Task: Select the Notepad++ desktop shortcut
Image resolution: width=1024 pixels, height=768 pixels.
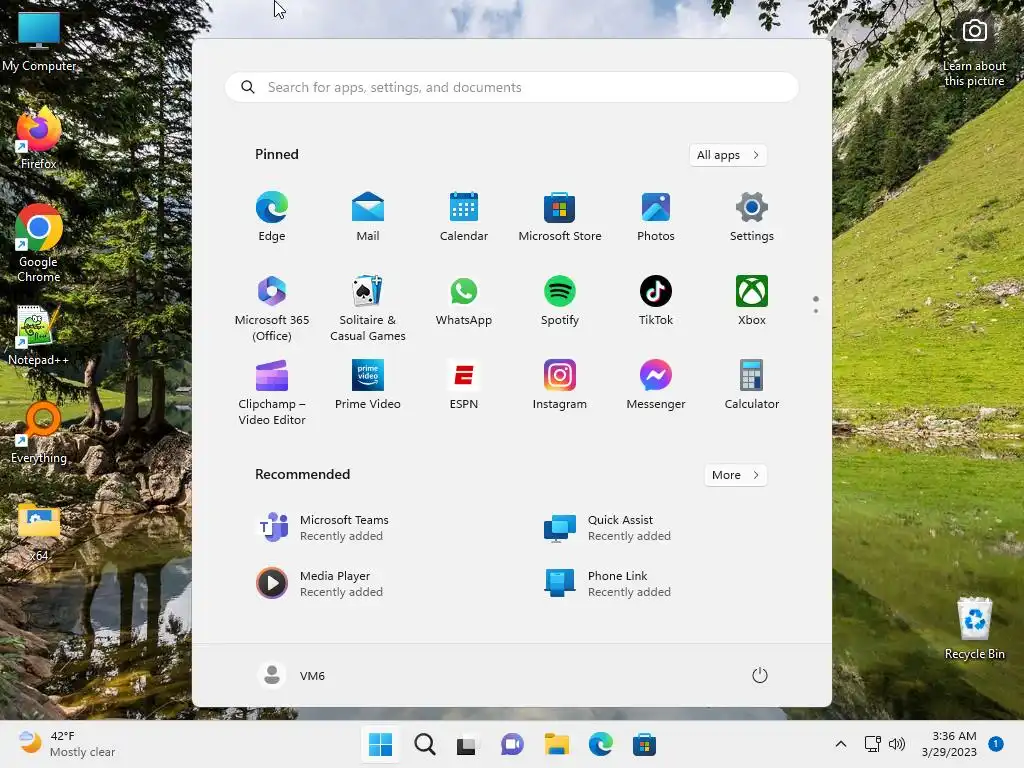Action: coord(39,335)
